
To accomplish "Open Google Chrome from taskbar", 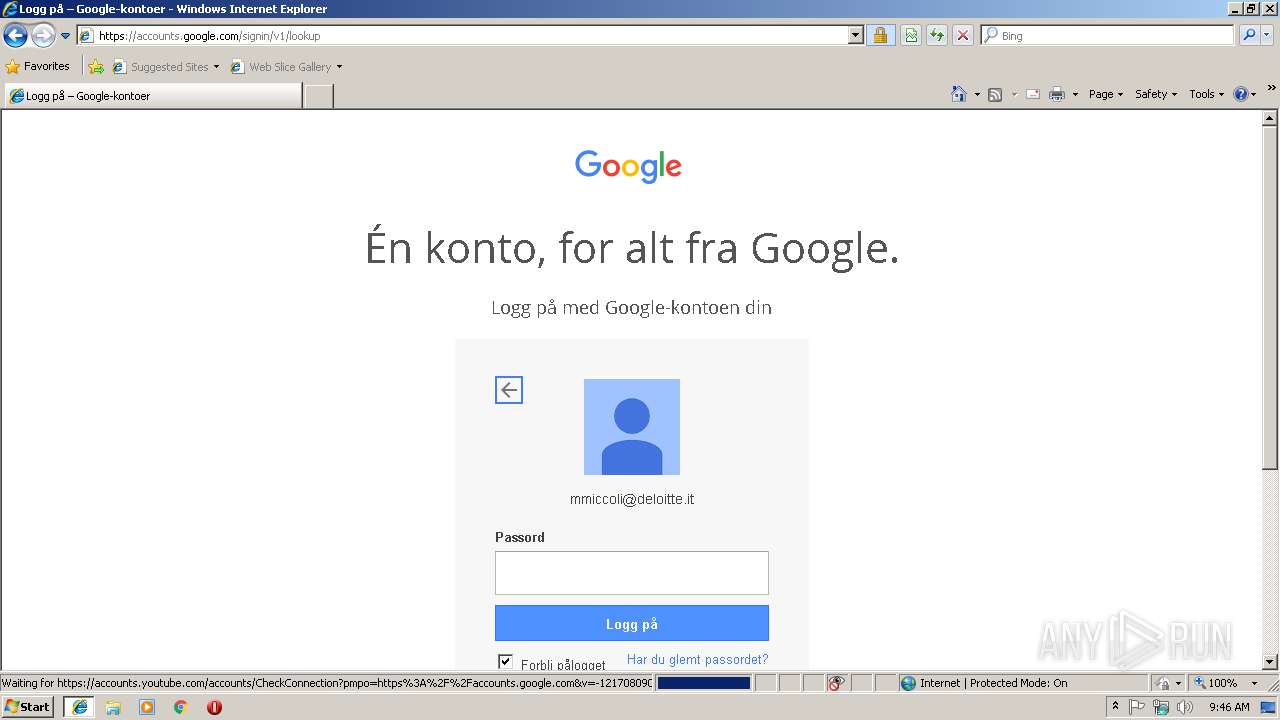I will [181, 707].
